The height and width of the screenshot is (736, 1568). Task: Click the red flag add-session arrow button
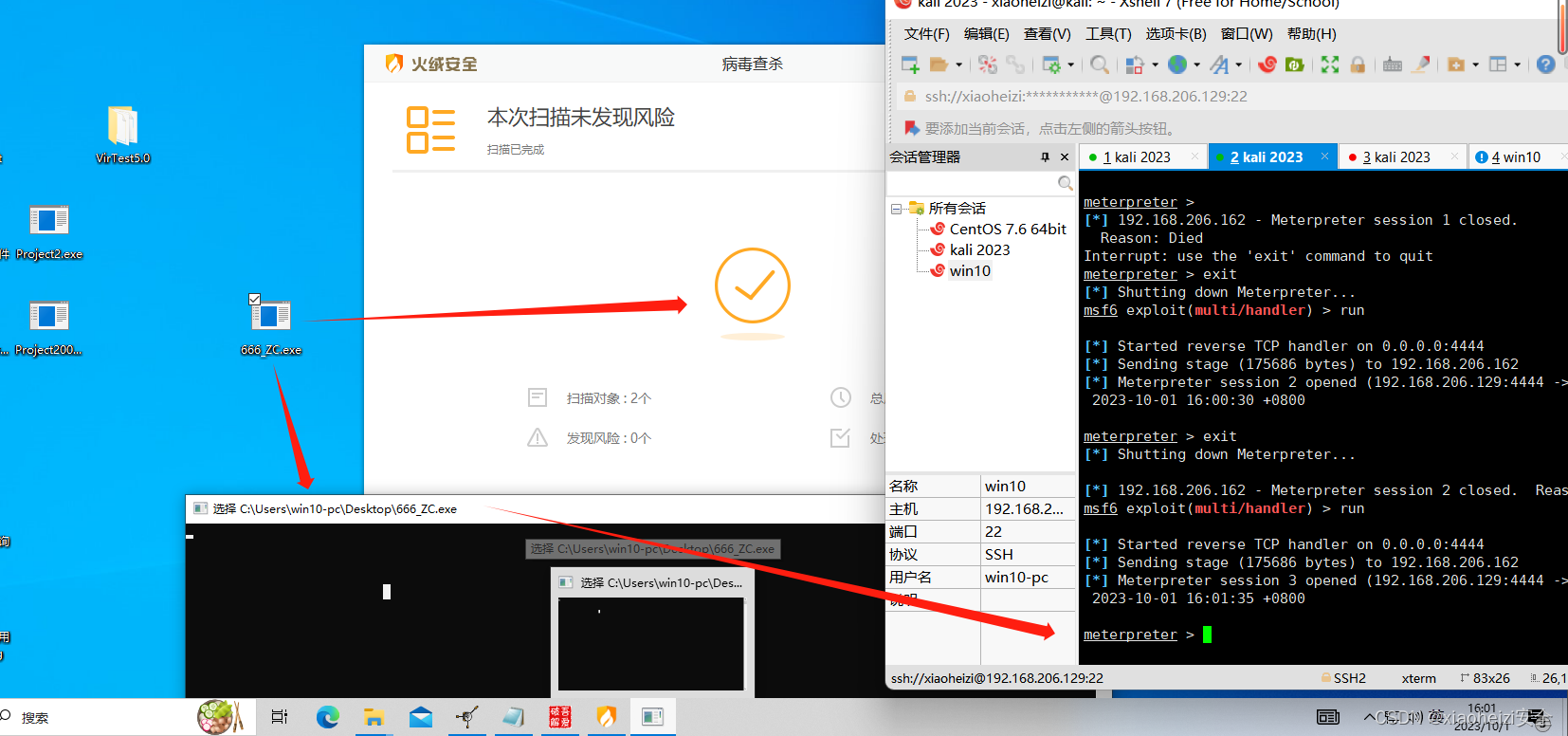(911, 128)
